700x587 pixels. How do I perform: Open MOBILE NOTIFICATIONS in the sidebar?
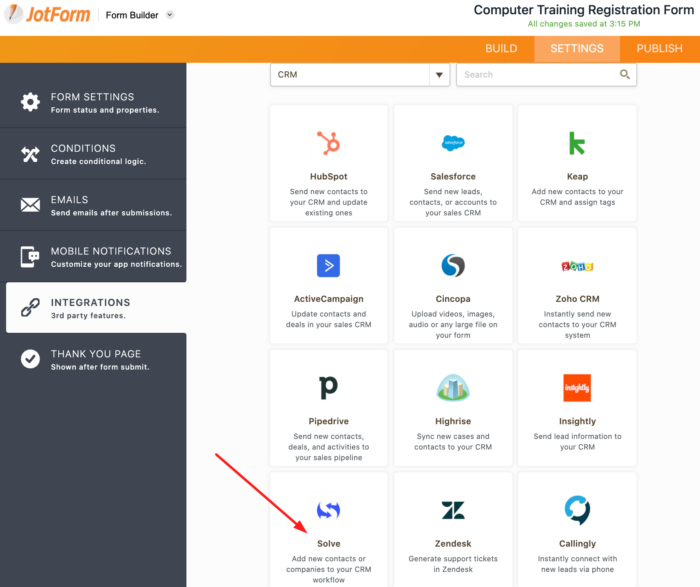(x=93, y=257)
